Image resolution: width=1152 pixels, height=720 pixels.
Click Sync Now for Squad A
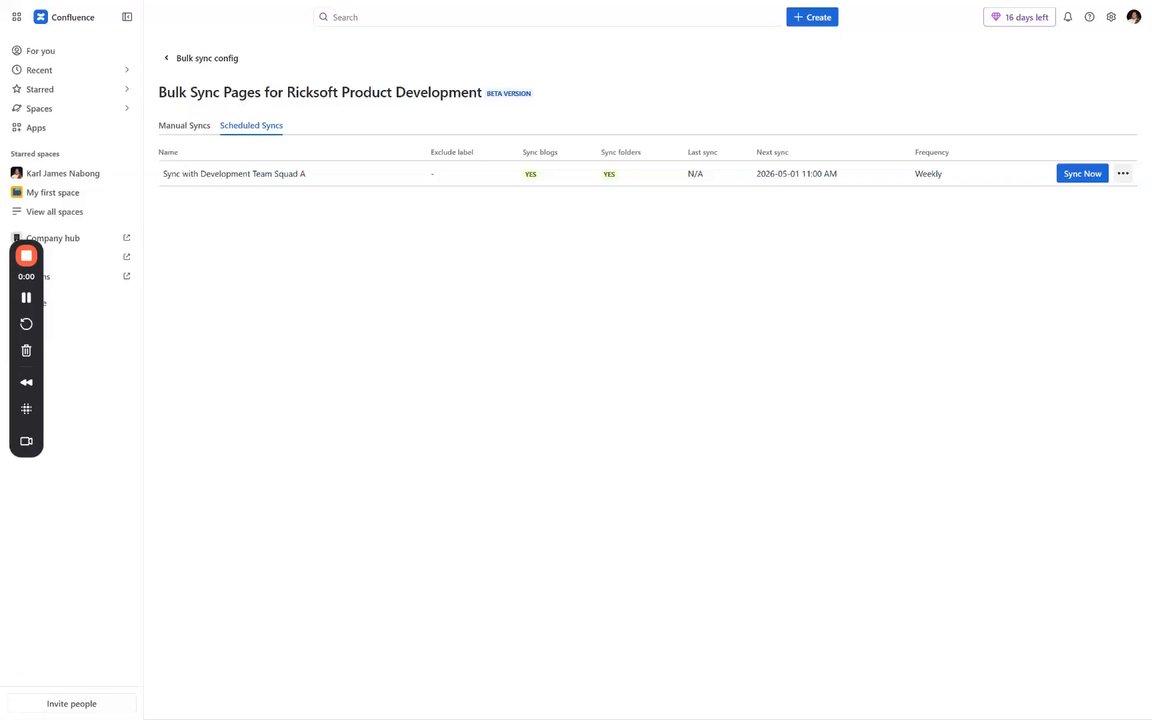click(1082, 173)
